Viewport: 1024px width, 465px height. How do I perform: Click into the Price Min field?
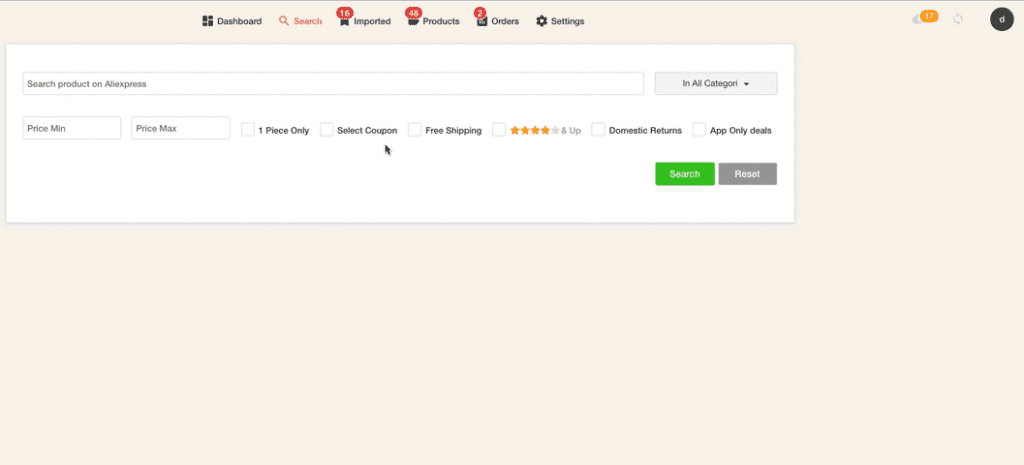point(72,128)
